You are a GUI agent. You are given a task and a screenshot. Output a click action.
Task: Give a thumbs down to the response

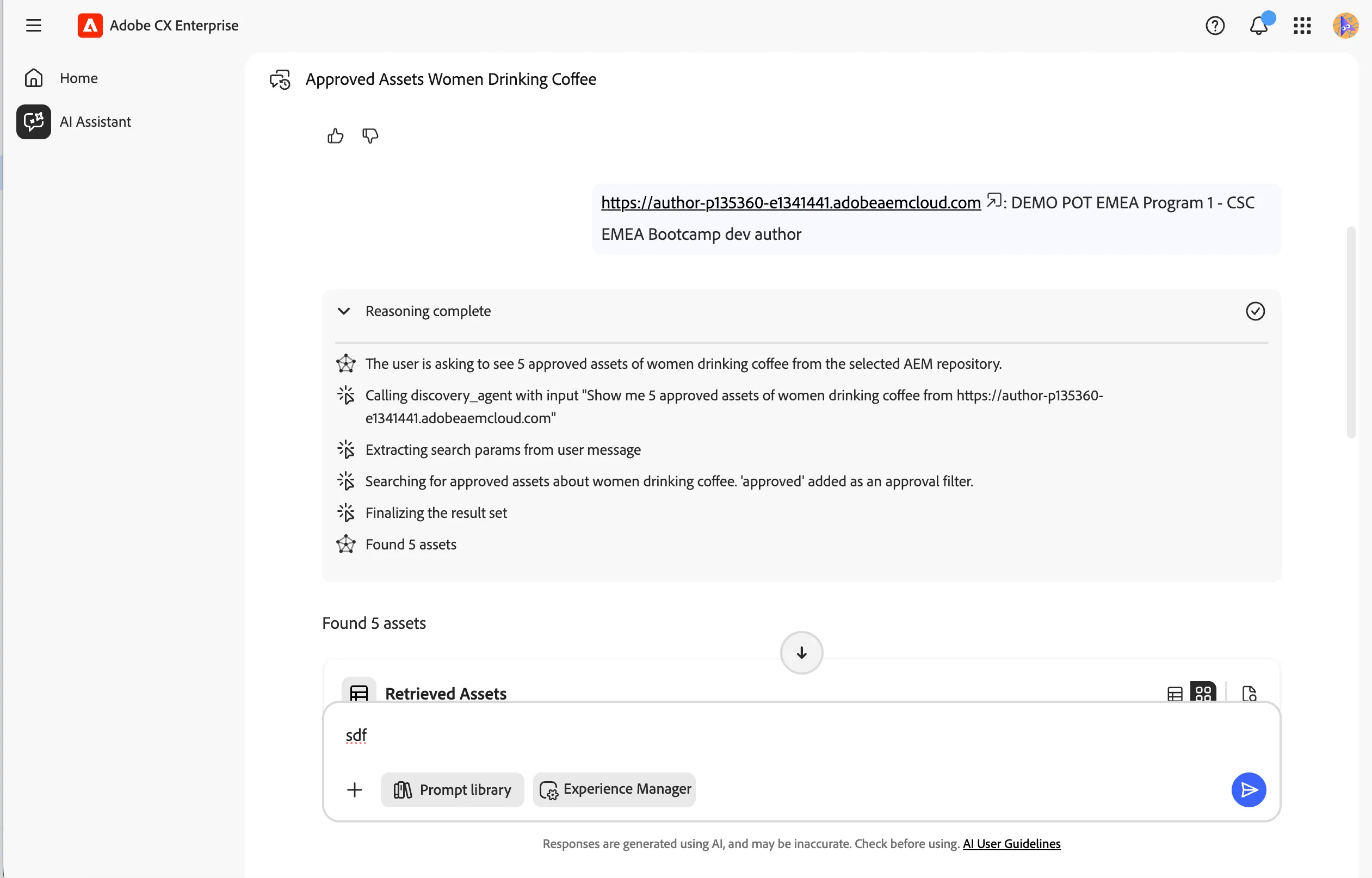coord(370,135)
